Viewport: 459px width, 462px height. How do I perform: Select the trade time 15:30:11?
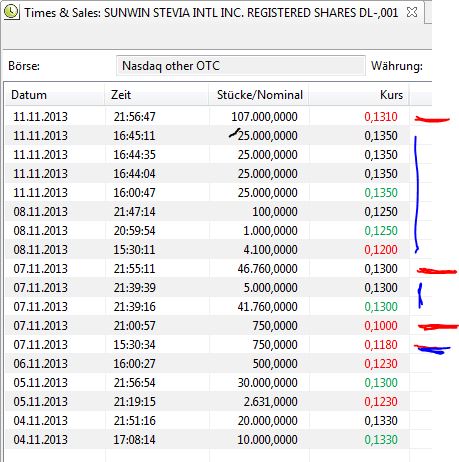134,250
